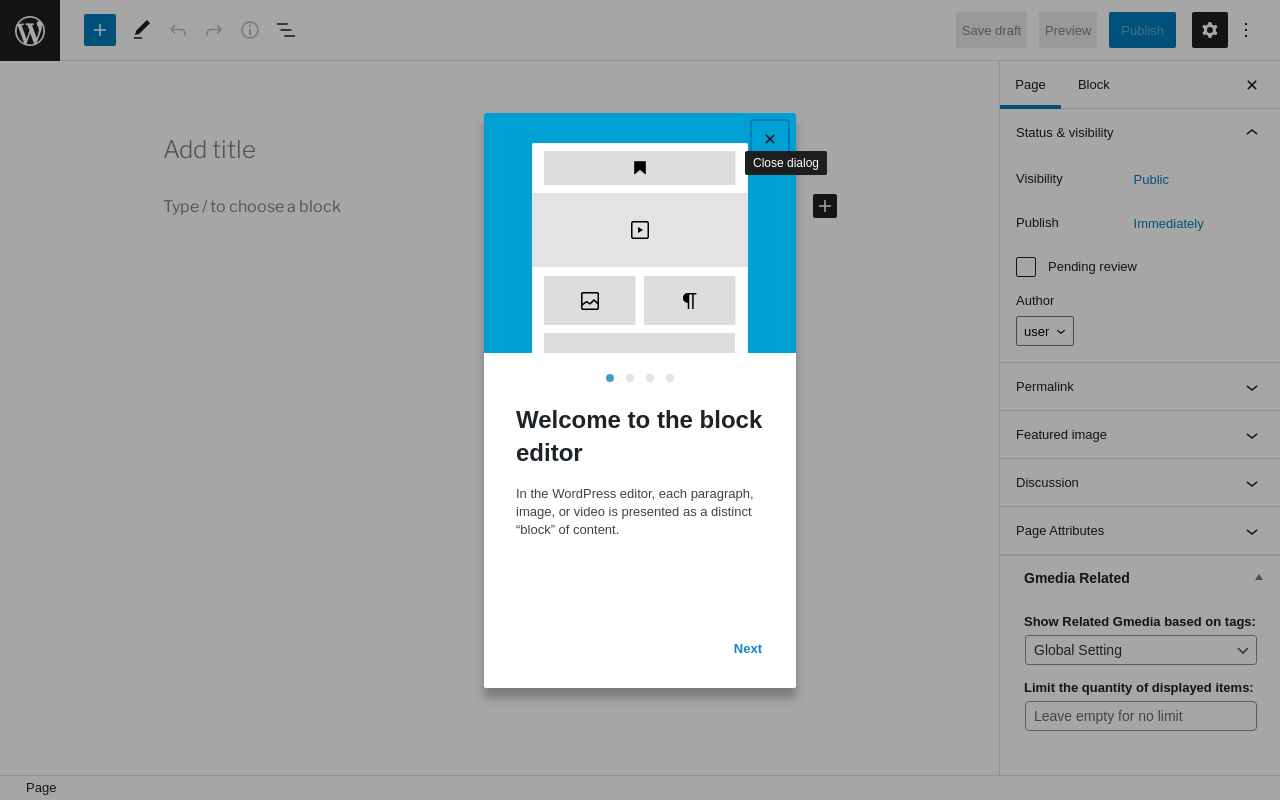
Task: Select the Tools pencil icon
Action: [142, 30]
